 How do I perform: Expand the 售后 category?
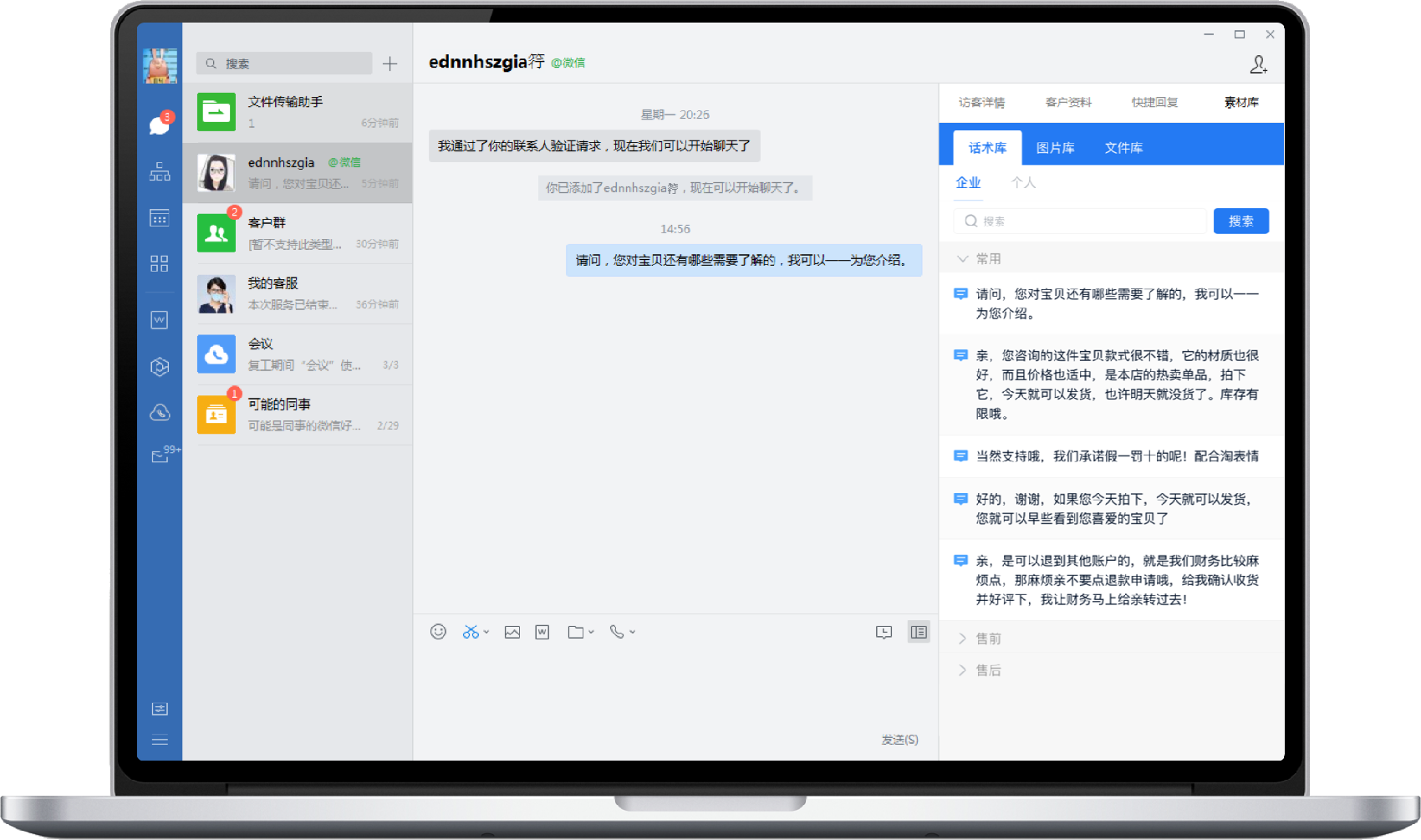[x=1112, y=670]
